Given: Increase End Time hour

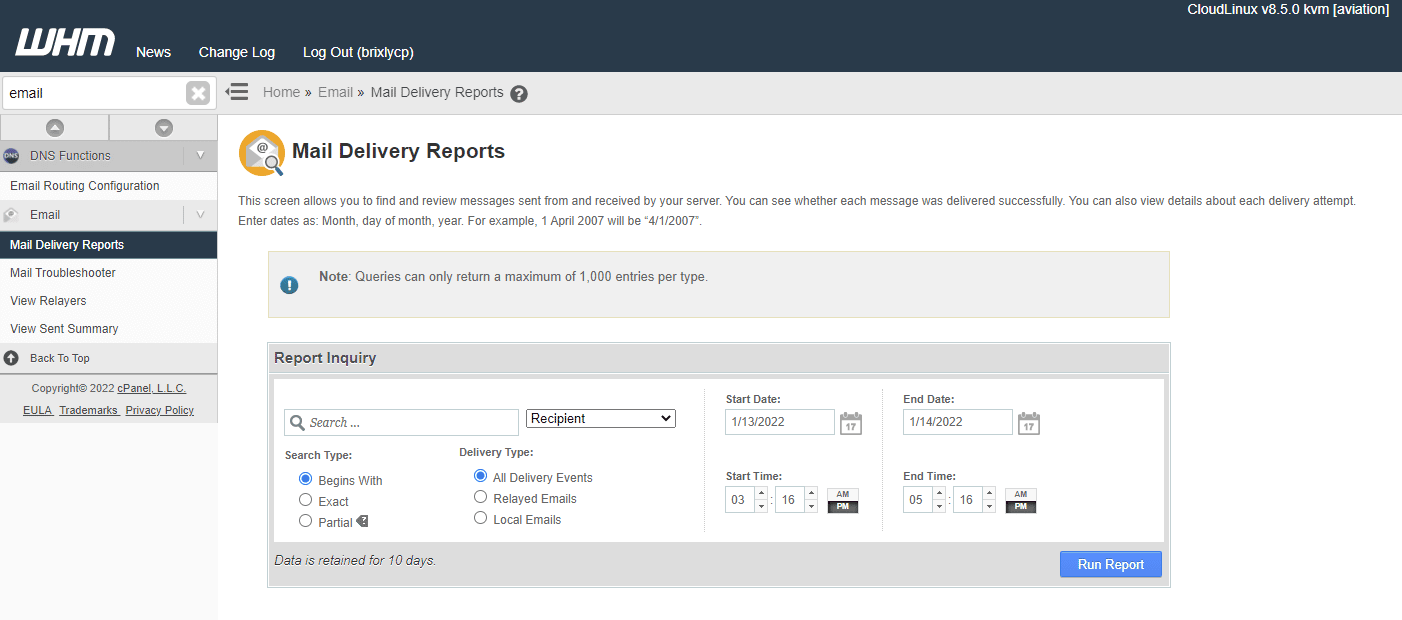Looking at the screenshot, I should 938,493.
